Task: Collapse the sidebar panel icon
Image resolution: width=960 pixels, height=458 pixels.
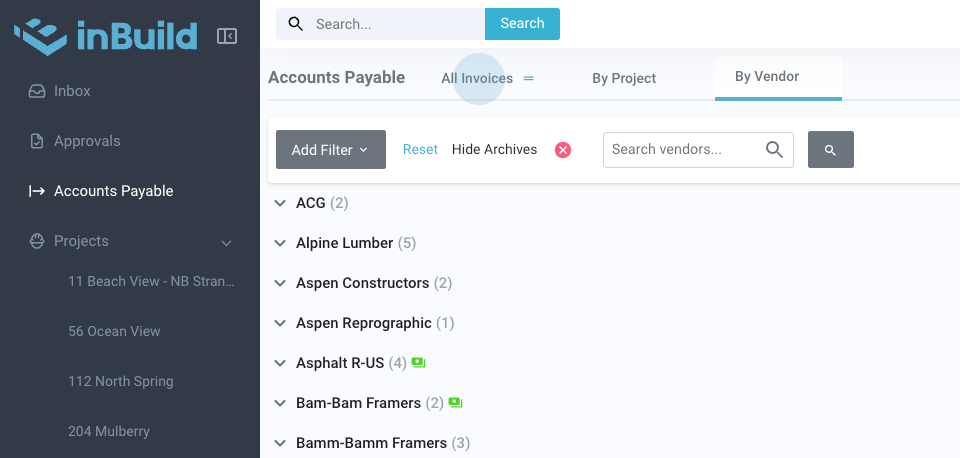Action: coord(227,37)
